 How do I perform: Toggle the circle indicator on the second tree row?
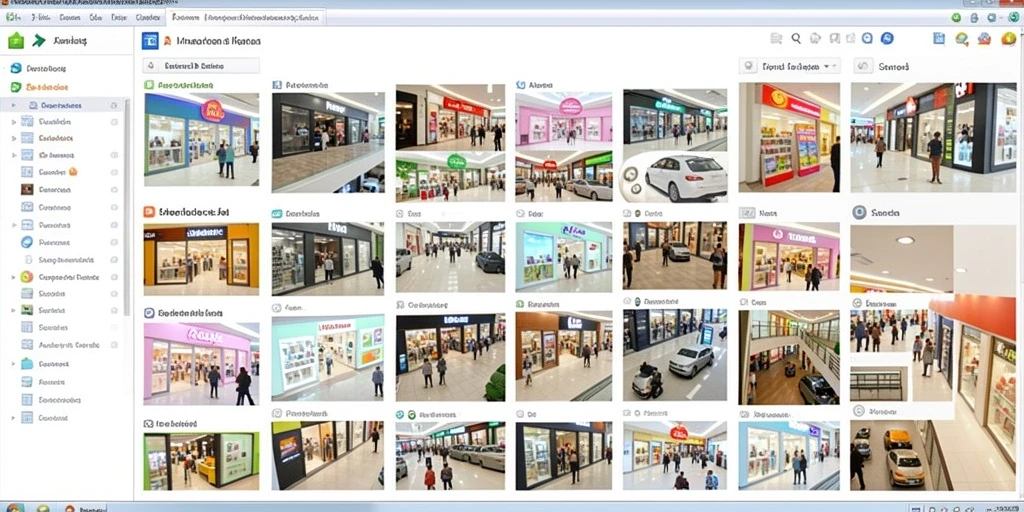tap(114, 121)
